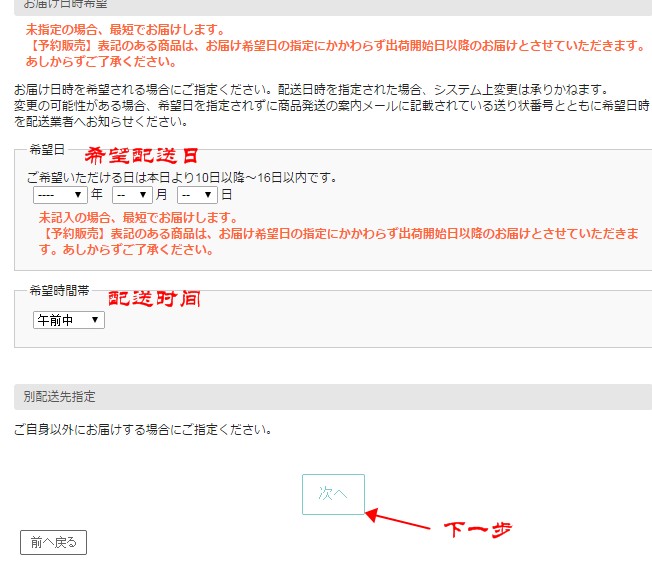Click the 未記入の場合 notice inside 希望日 box
This screenshot has width=652, height=574.
(x=138, y=217)
